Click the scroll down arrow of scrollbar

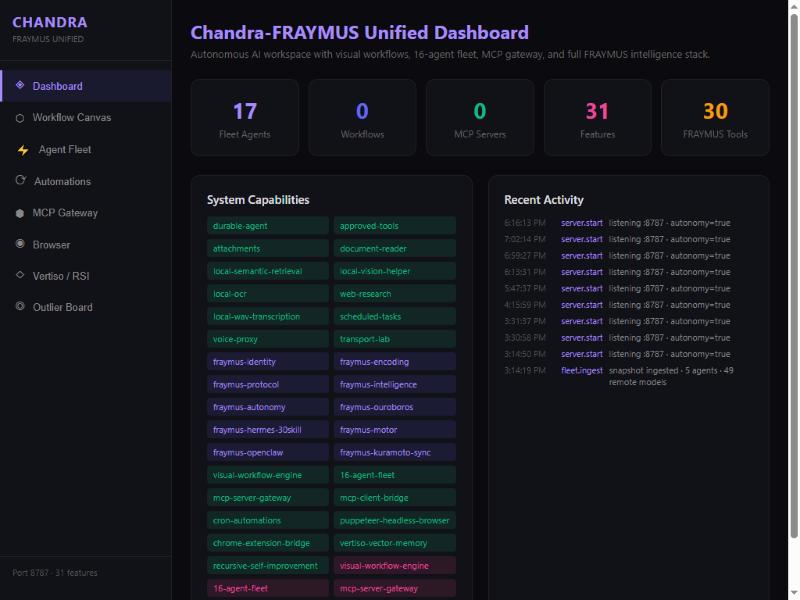coord(794,593)
